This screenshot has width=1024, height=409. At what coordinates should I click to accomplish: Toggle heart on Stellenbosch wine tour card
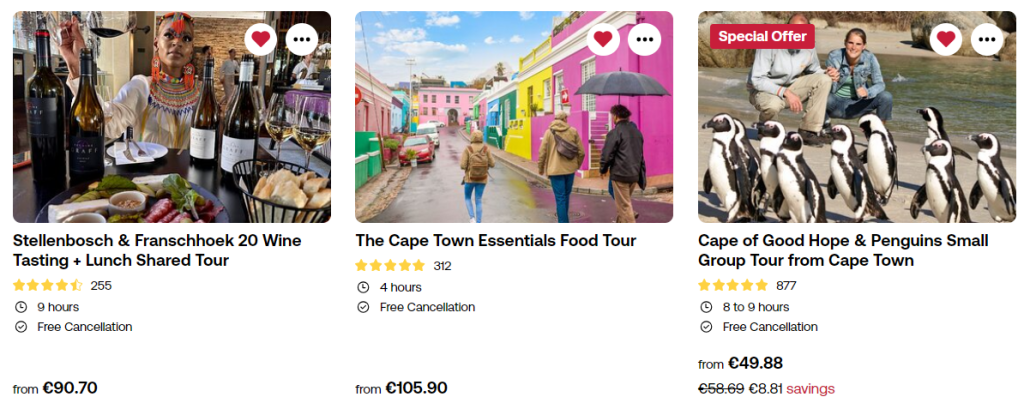[x=261, y=39]
